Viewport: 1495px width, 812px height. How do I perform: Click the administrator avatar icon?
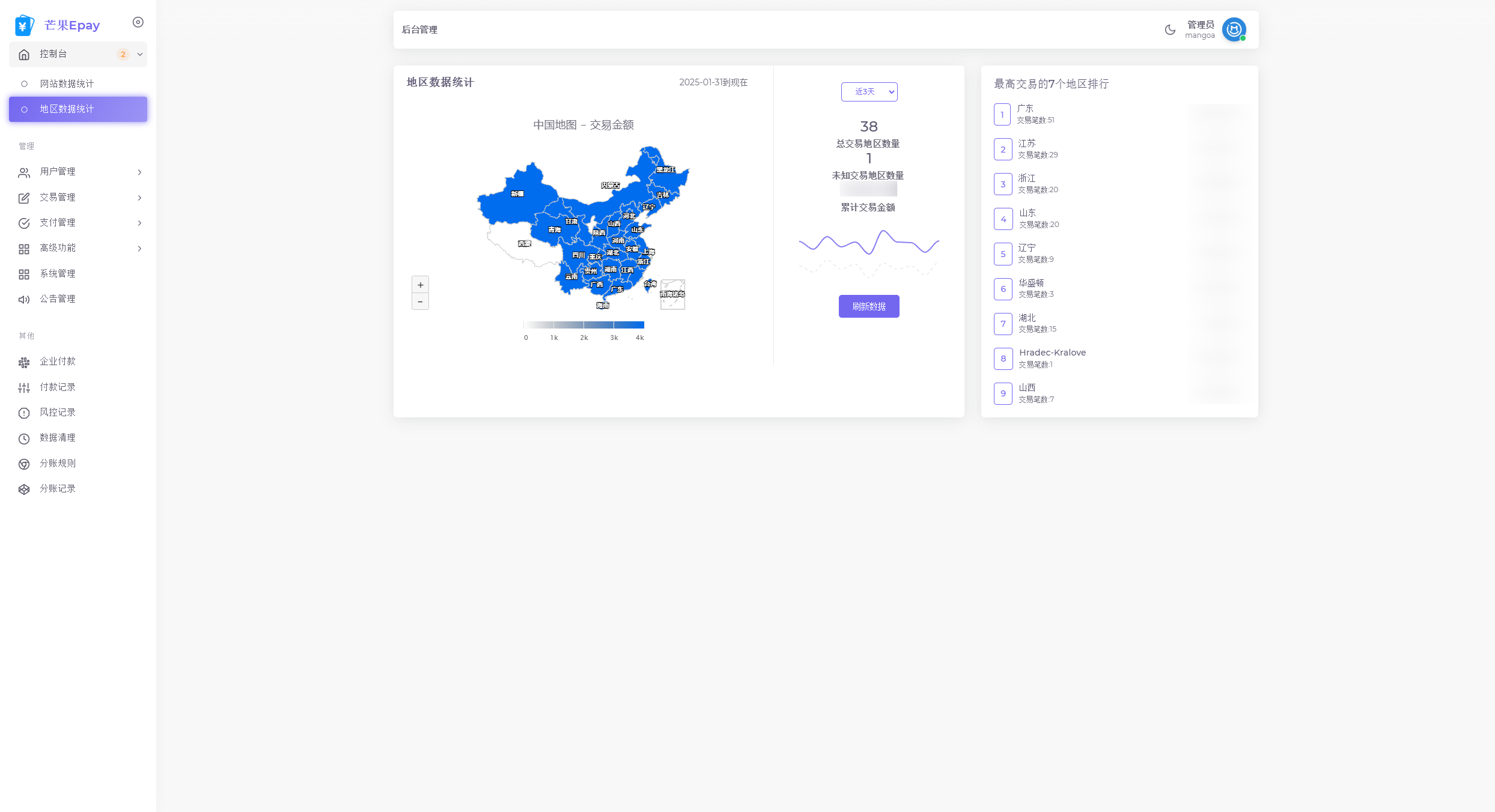coord(1234,29)
